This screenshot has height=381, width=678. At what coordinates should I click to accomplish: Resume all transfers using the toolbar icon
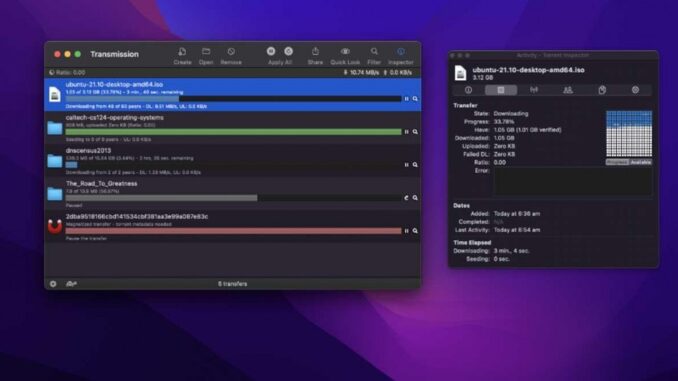coord(288,51)
